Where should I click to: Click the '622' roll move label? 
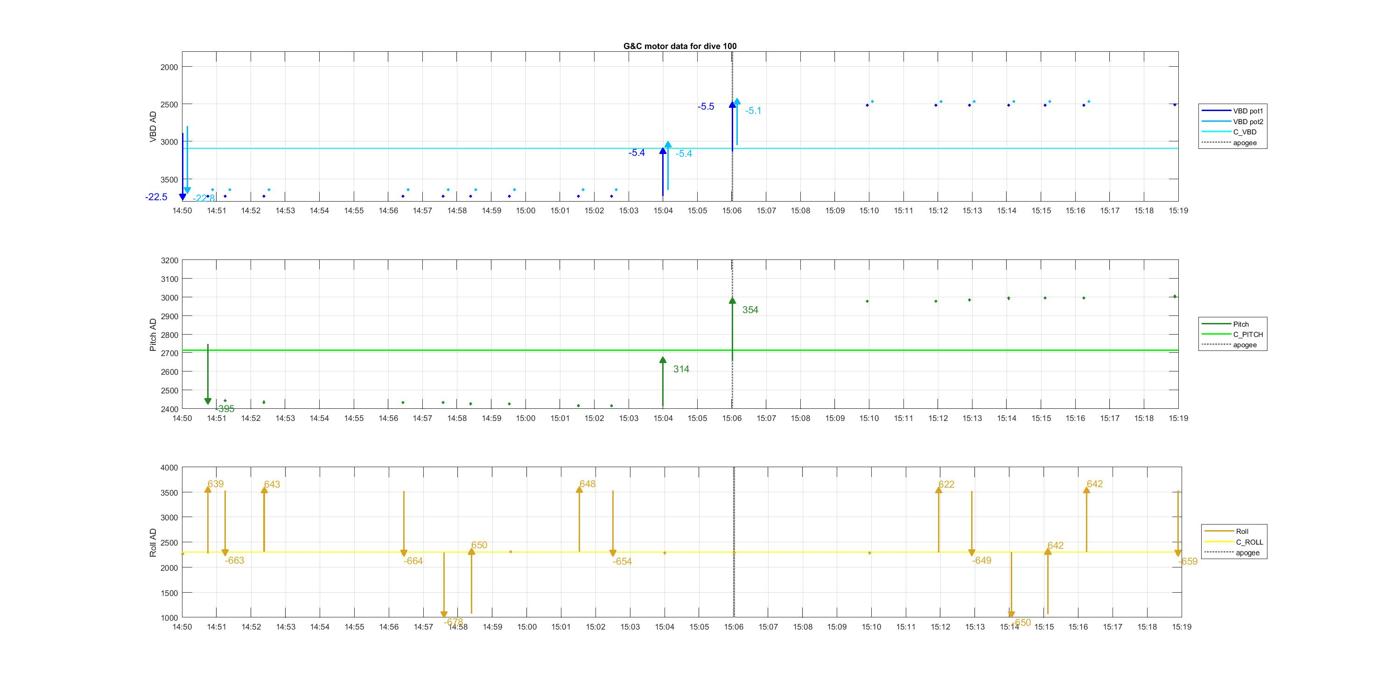coord(946,485)
